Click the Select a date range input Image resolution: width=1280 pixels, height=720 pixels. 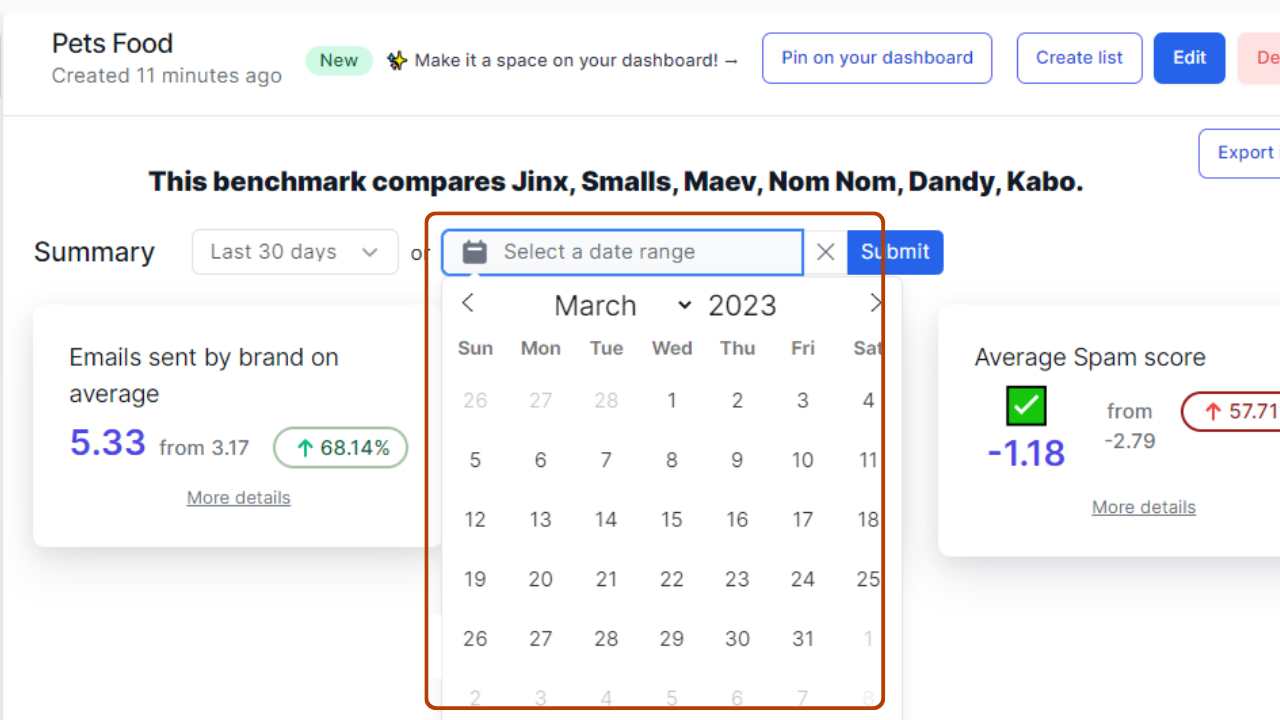click(x=622, y=252)
